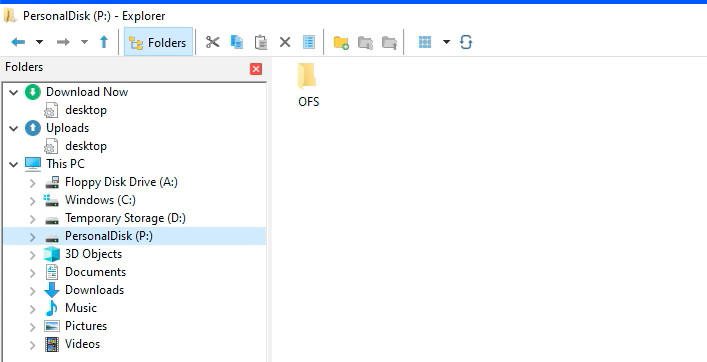Select Windows (C:) drive
The height and width of the screenshot is (362, 707).
tap(100, 200)
